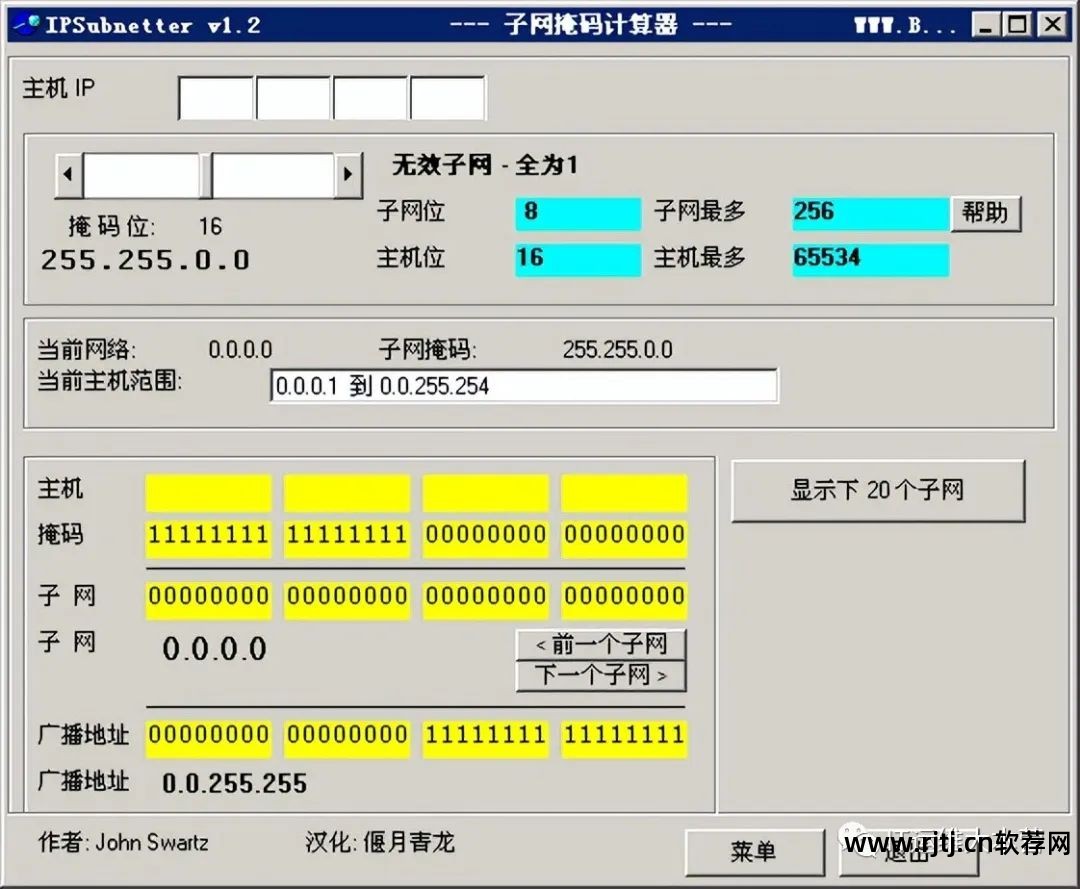Select the current host range text field
The width and height of the screenshot is (1080, 889).
pos(523,386)
